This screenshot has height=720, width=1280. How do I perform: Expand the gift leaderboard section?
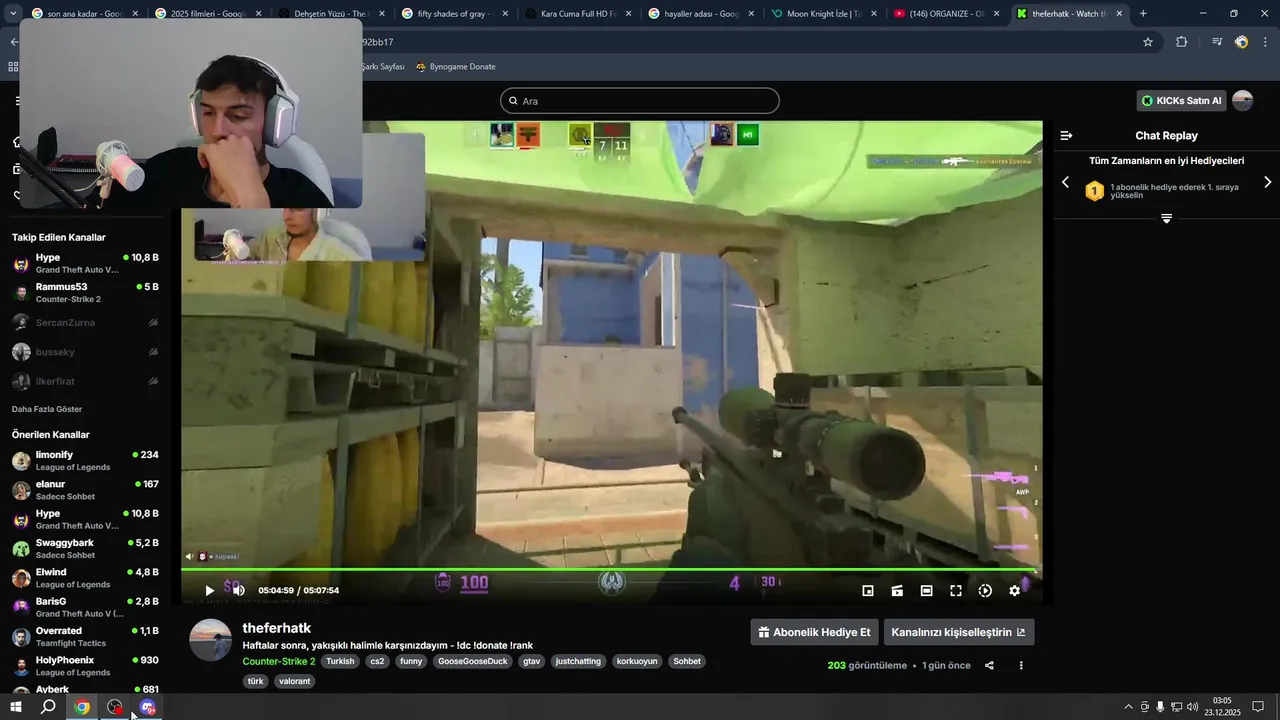pos(1166,218)
